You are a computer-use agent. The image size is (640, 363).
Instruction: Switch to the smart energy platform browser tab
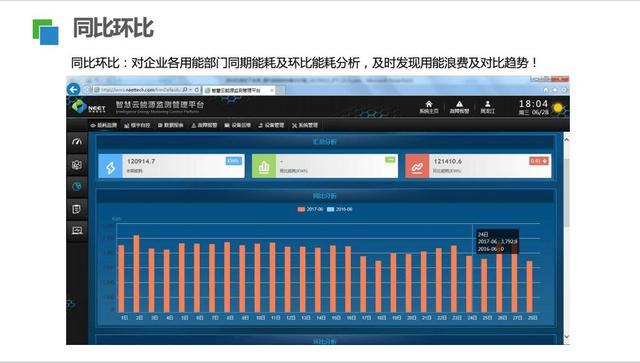click(x=239, y=90)
